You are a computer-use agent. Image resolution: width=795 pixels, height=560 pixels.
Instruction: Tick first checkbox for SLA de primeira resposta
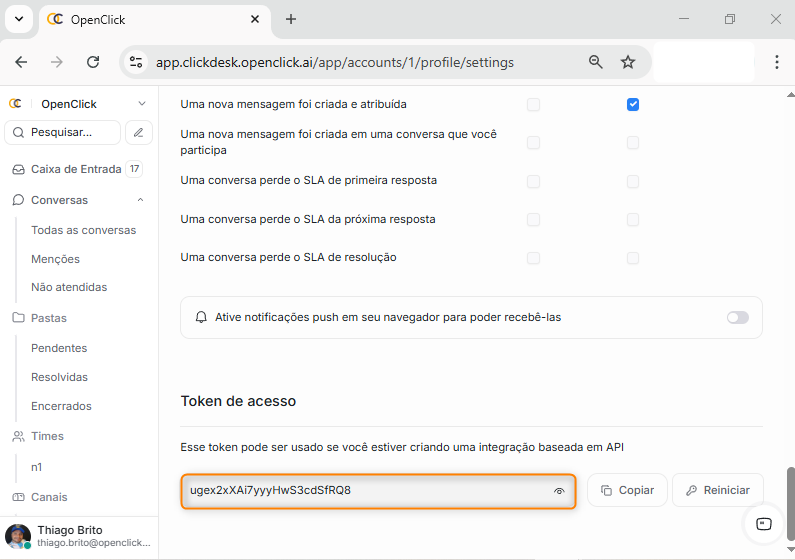click(533, 181)
